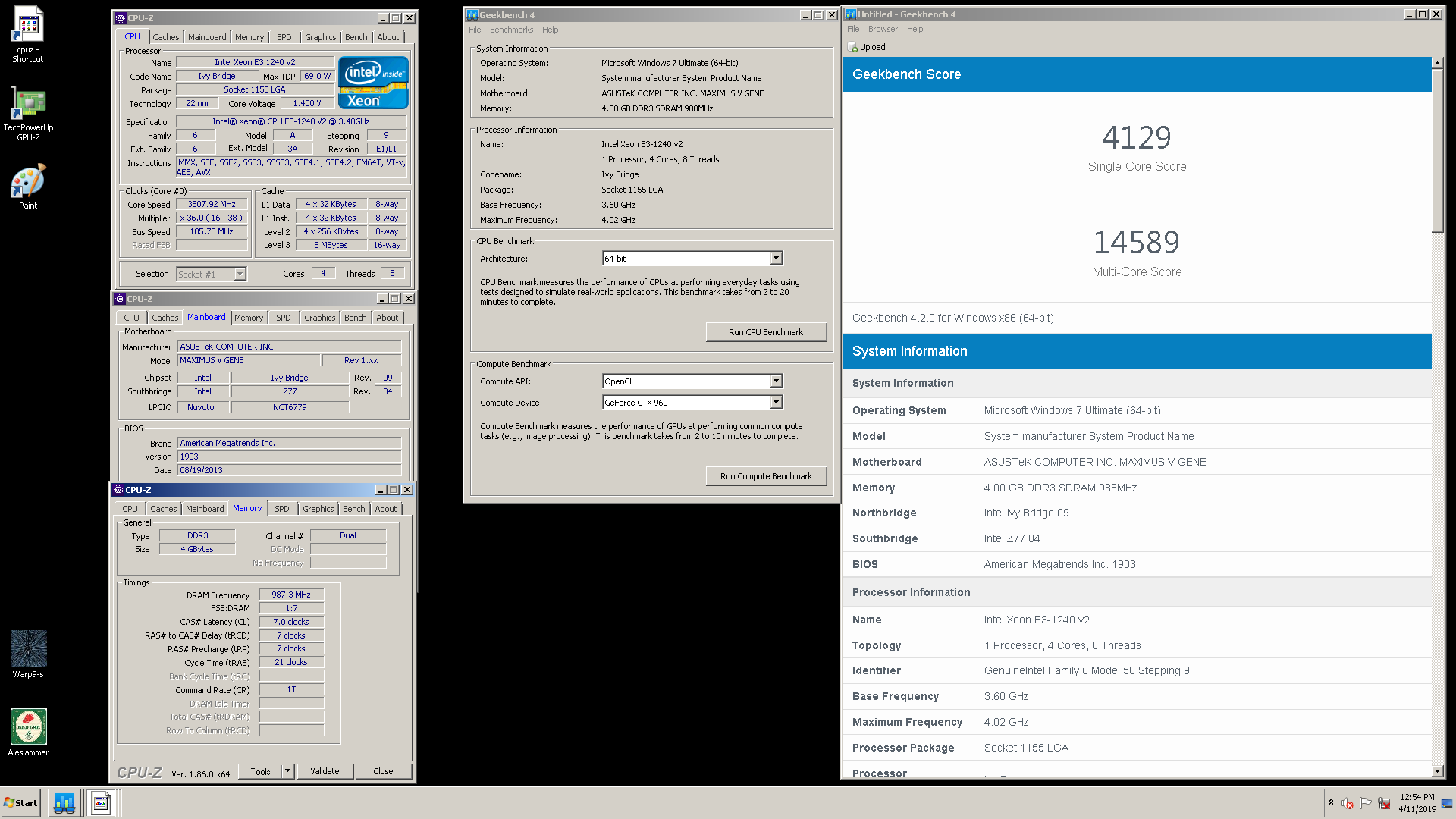Screen dimensions: 1456x819
Task: Select Mainboard tab in the bottom CPU-Z window
Action: (205, 509)
